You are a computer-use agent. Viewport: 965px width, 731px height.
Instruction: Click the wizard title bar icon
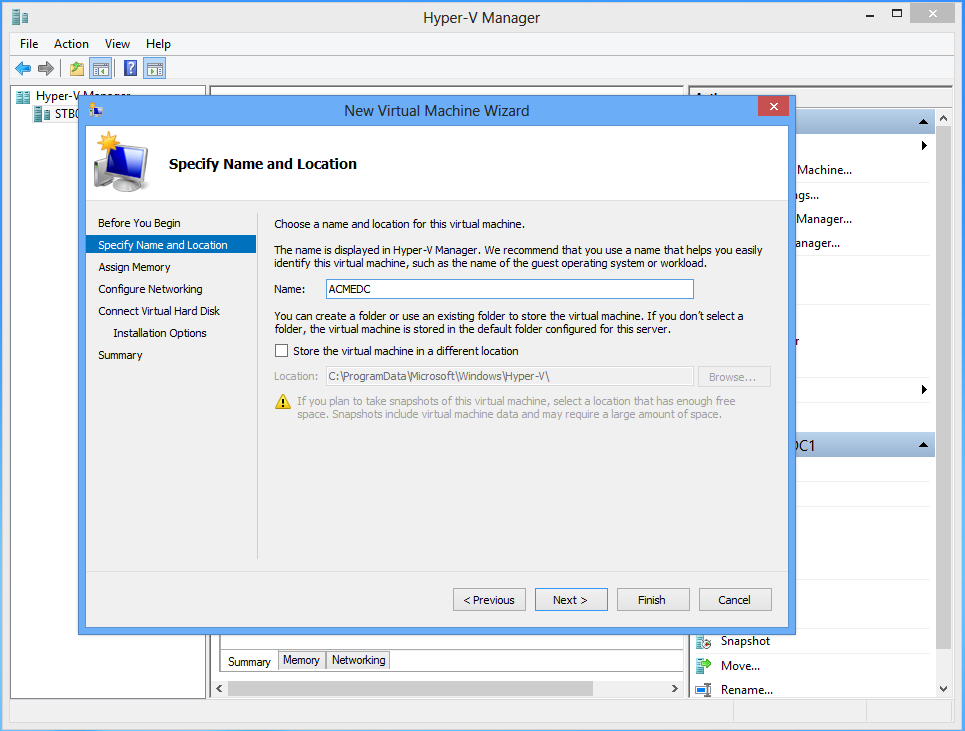pos(95,111)
